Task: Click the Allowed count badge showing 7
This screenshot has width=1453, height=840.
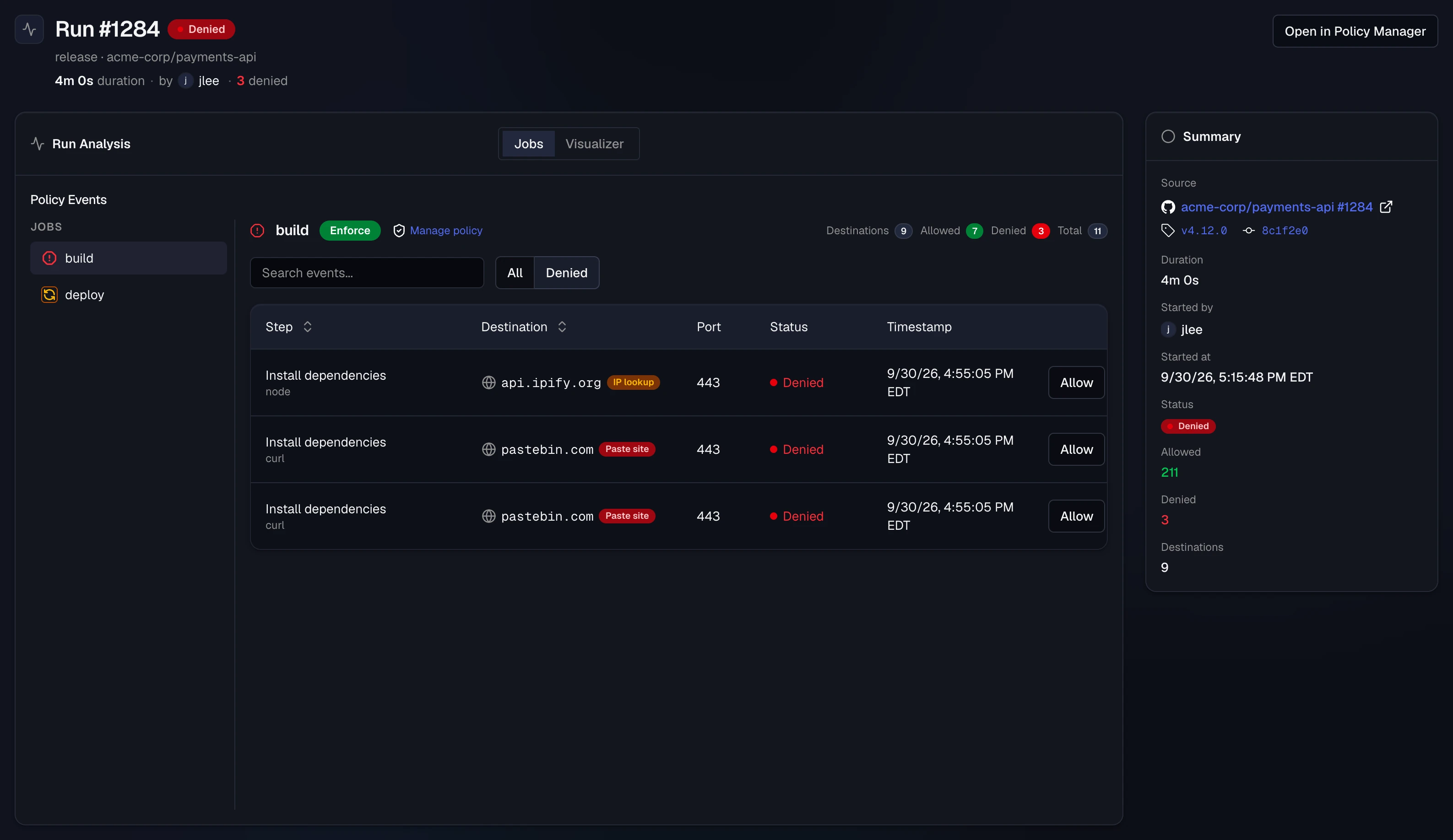Action: pyautogui.click(x=974, y=231)
